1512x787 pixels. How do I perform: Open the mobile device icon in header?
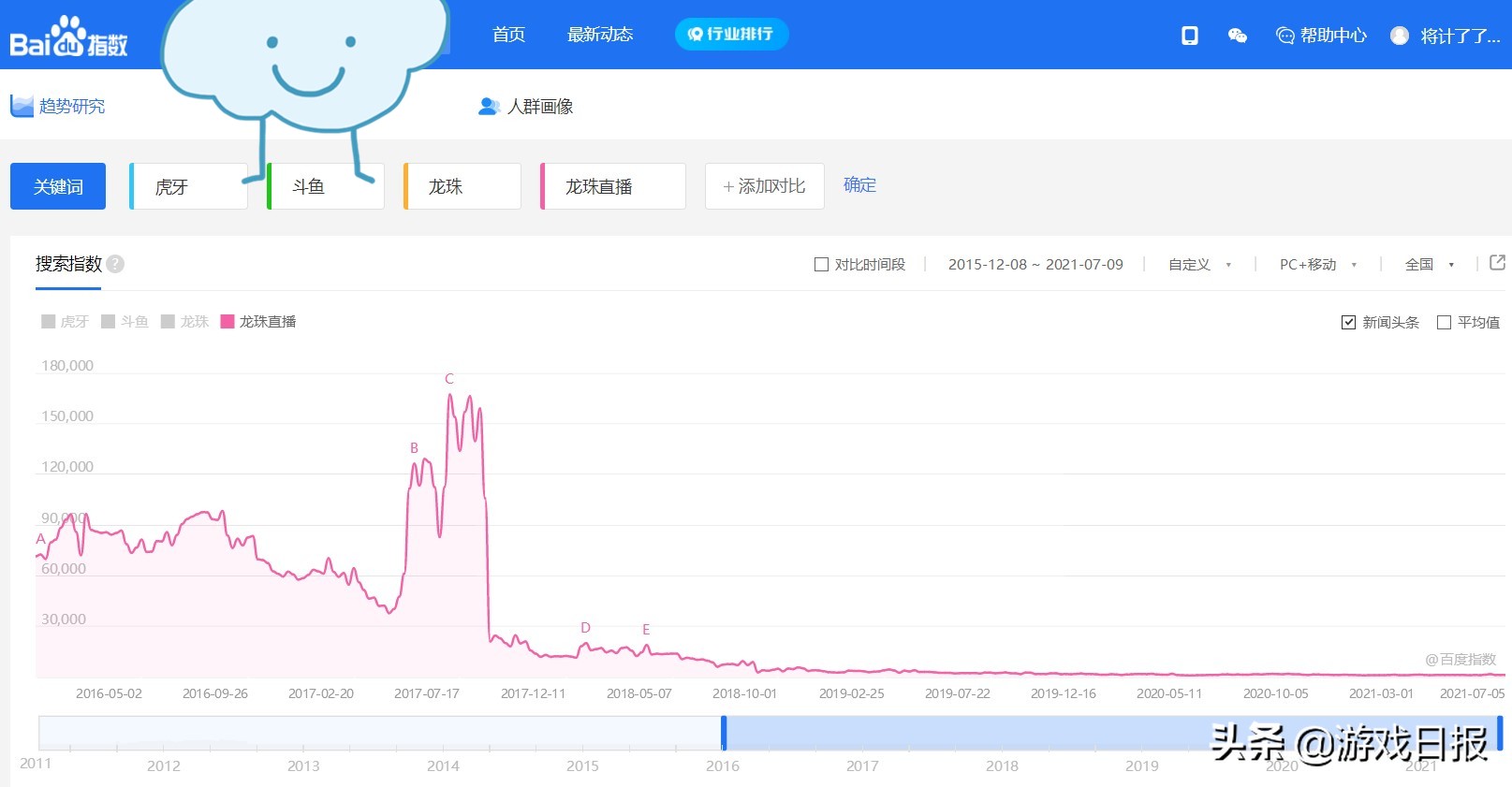[x=1190, y=36]
